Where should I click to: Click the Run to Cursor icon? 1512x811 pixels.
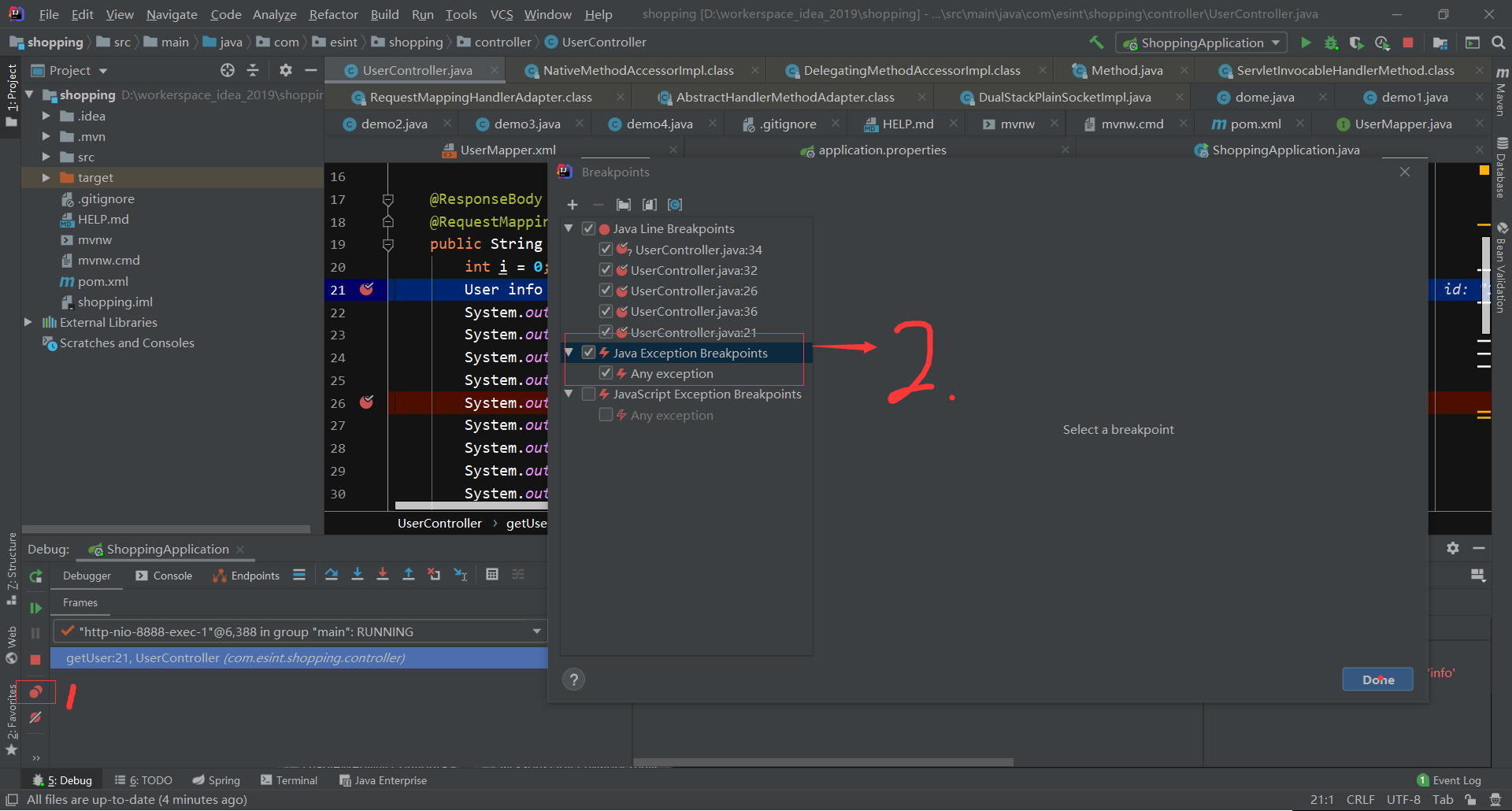(461, 575)
